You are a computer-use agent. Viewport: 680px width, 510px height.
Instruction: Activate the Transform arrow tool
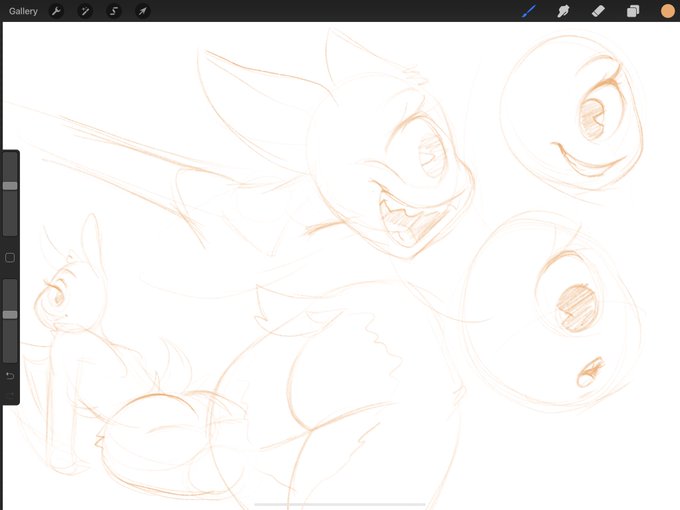tap(143, 11)
